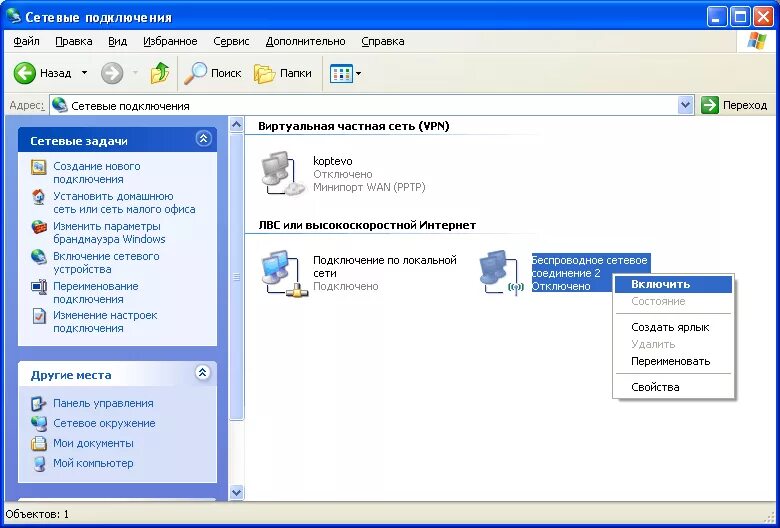Collapse the Сетевые задачи panel
This screenshot has width=780, height=528.
tap(203, 140)
